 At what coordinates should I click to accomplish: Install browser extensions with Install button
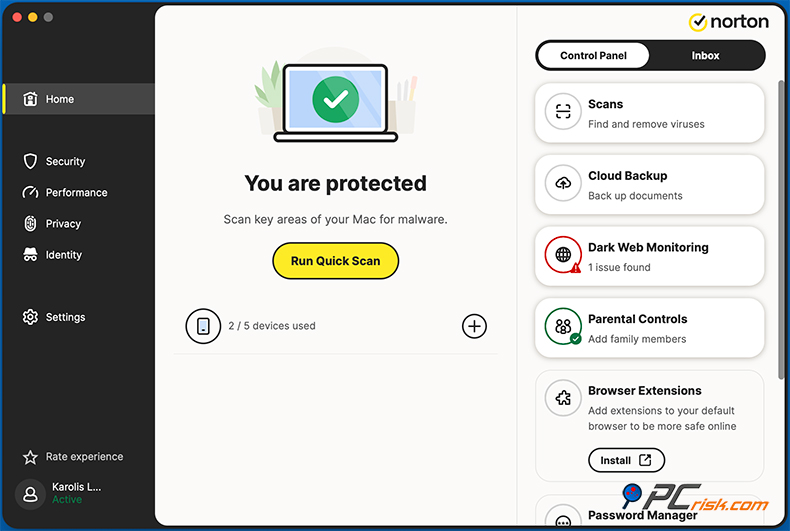(626, 460)
